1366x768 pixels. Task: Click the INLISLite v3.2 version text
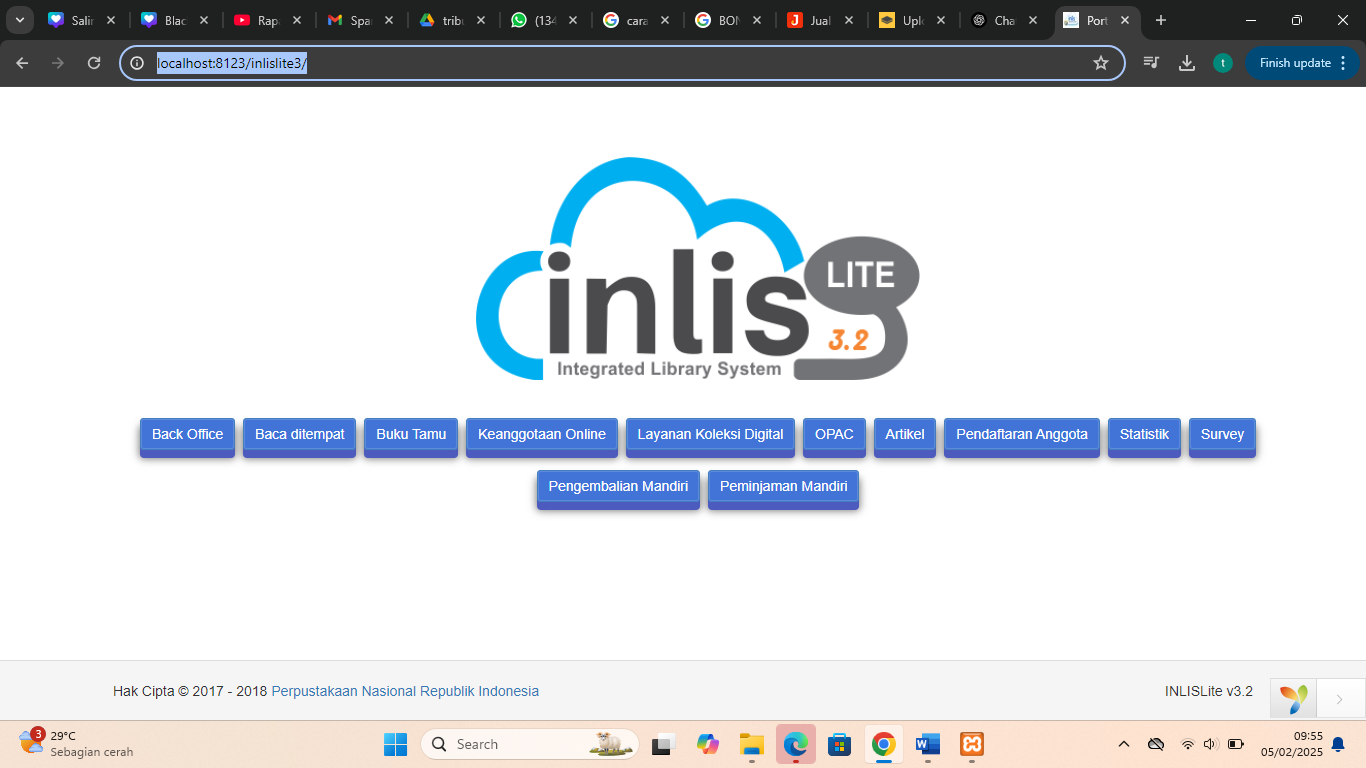1208,691
